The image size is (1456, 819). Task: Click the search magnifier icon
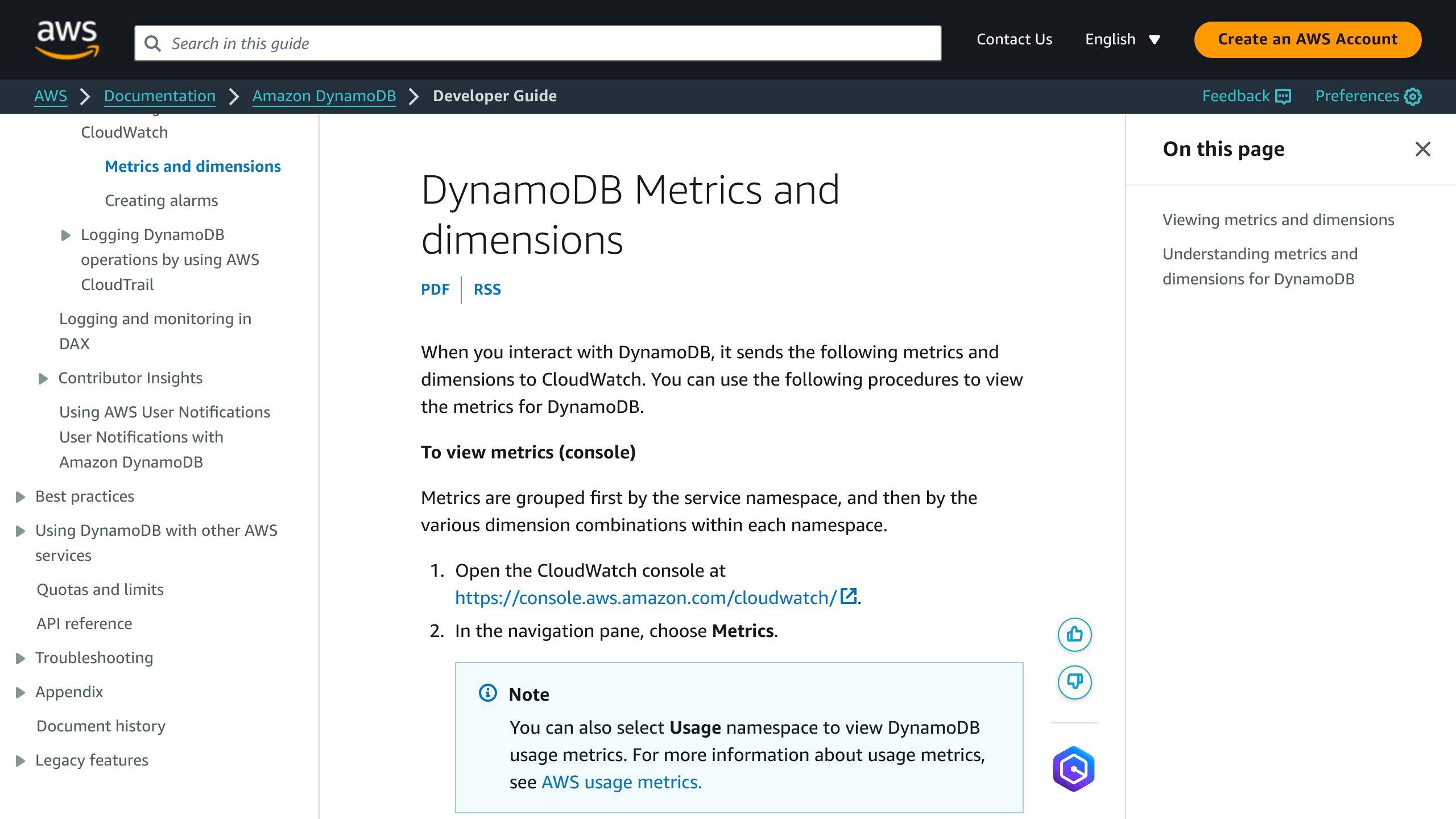(152, 43)
